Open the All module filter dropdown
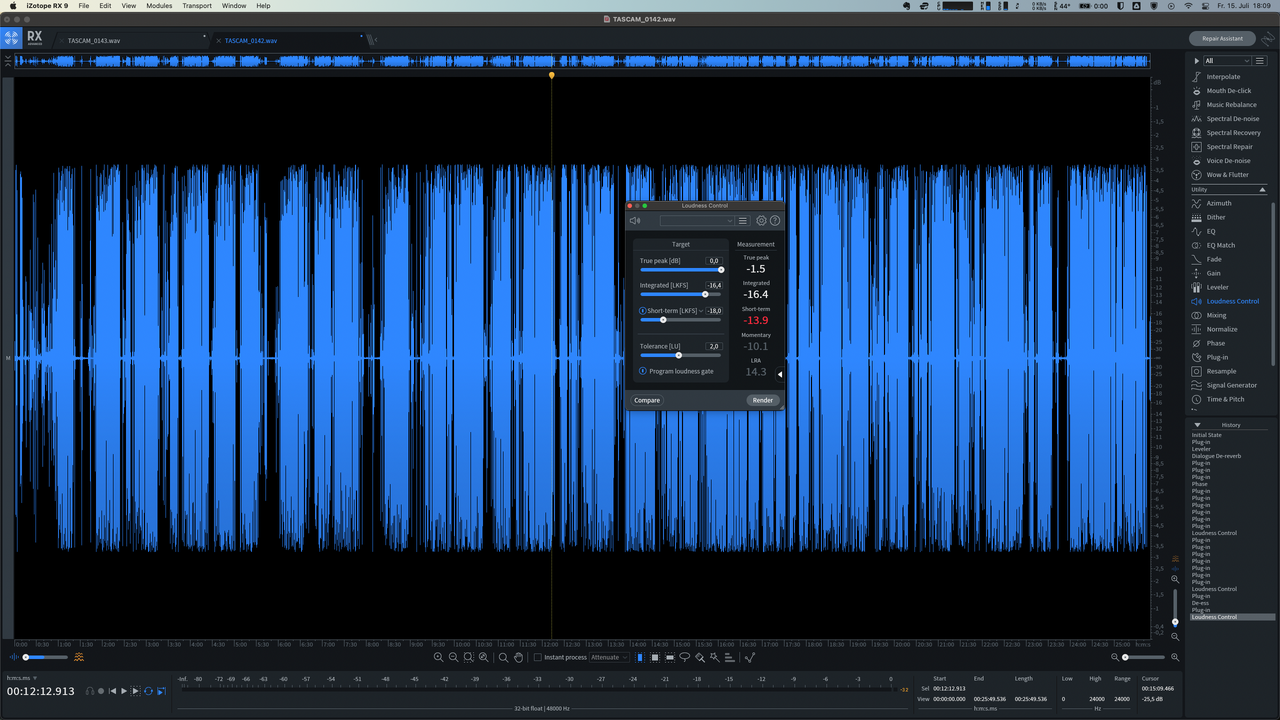Image resolution: width=1280 pixels, height=720 pixels. (1227, 61)
